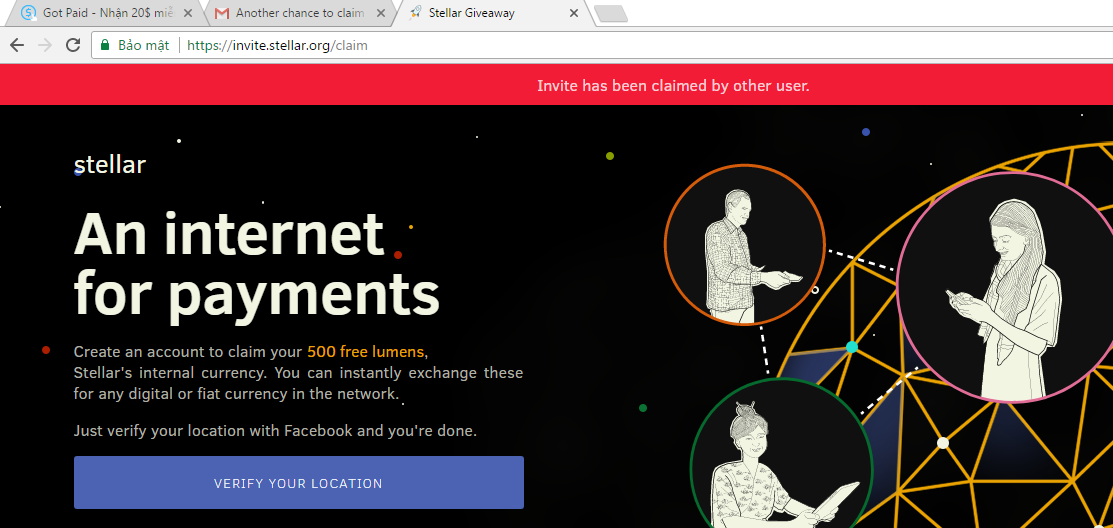Click the Verify Your Location button

pyautogui.click(x=299, y=483)
